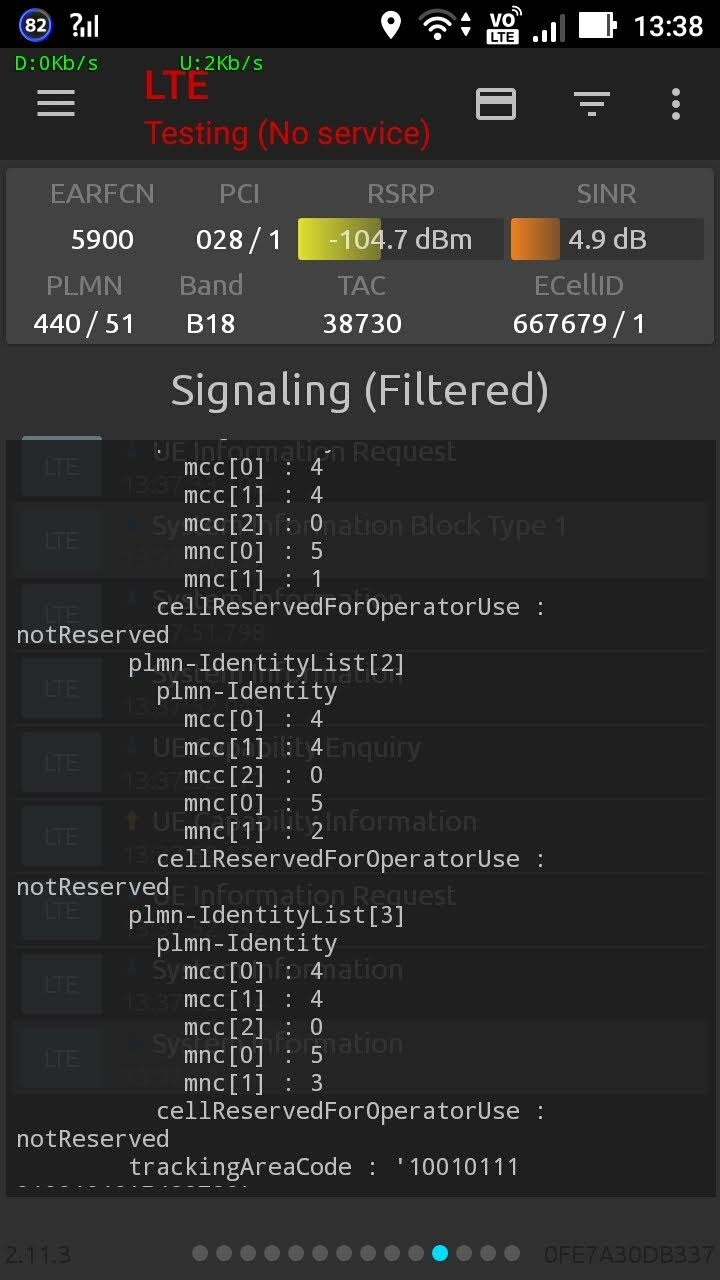
Task: Tap the Band B18 value
Action: coord(211,324)
